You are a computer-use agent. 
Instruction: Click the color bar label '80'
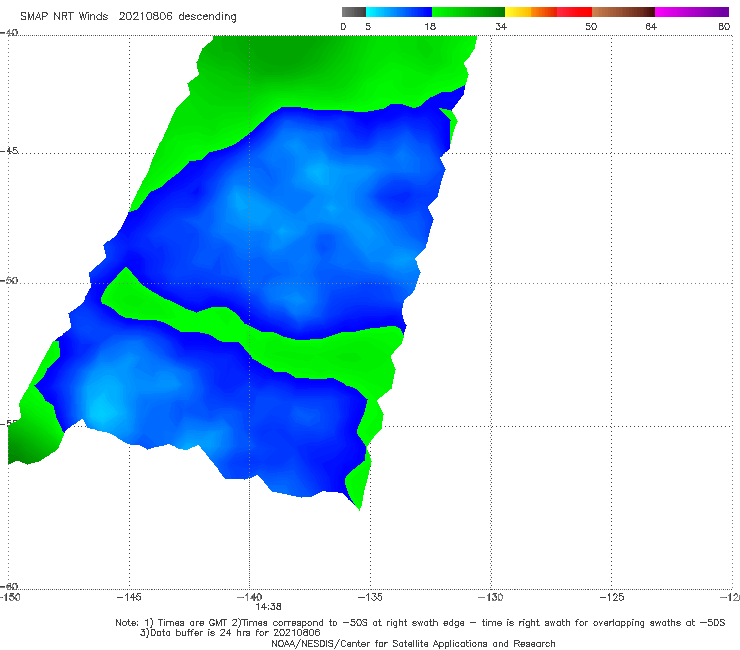pyautogui.click(x=724, y=26)
